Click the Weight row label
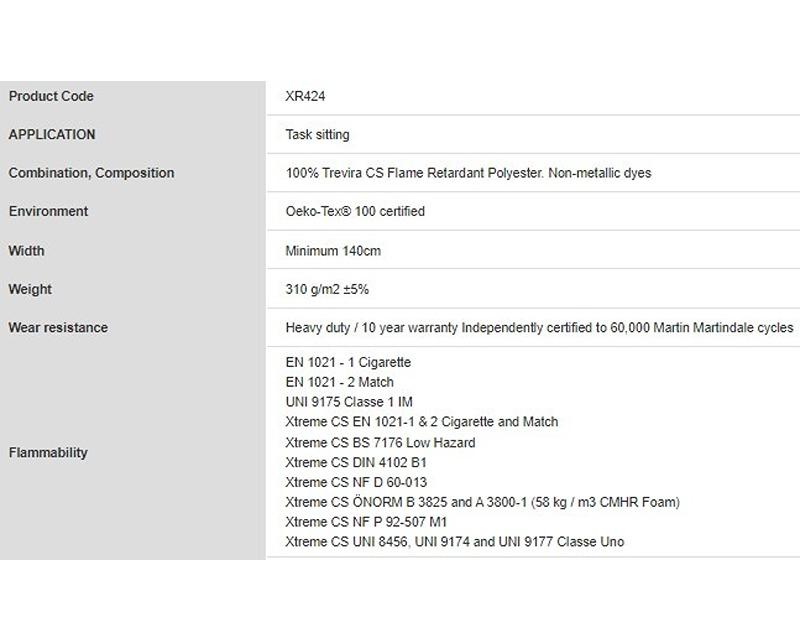 (x=30, y=289)
